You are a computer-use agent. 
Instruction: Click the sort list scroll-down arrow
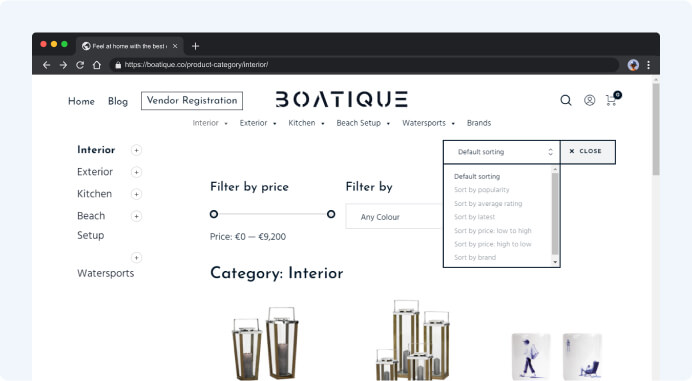pos(555,262)
